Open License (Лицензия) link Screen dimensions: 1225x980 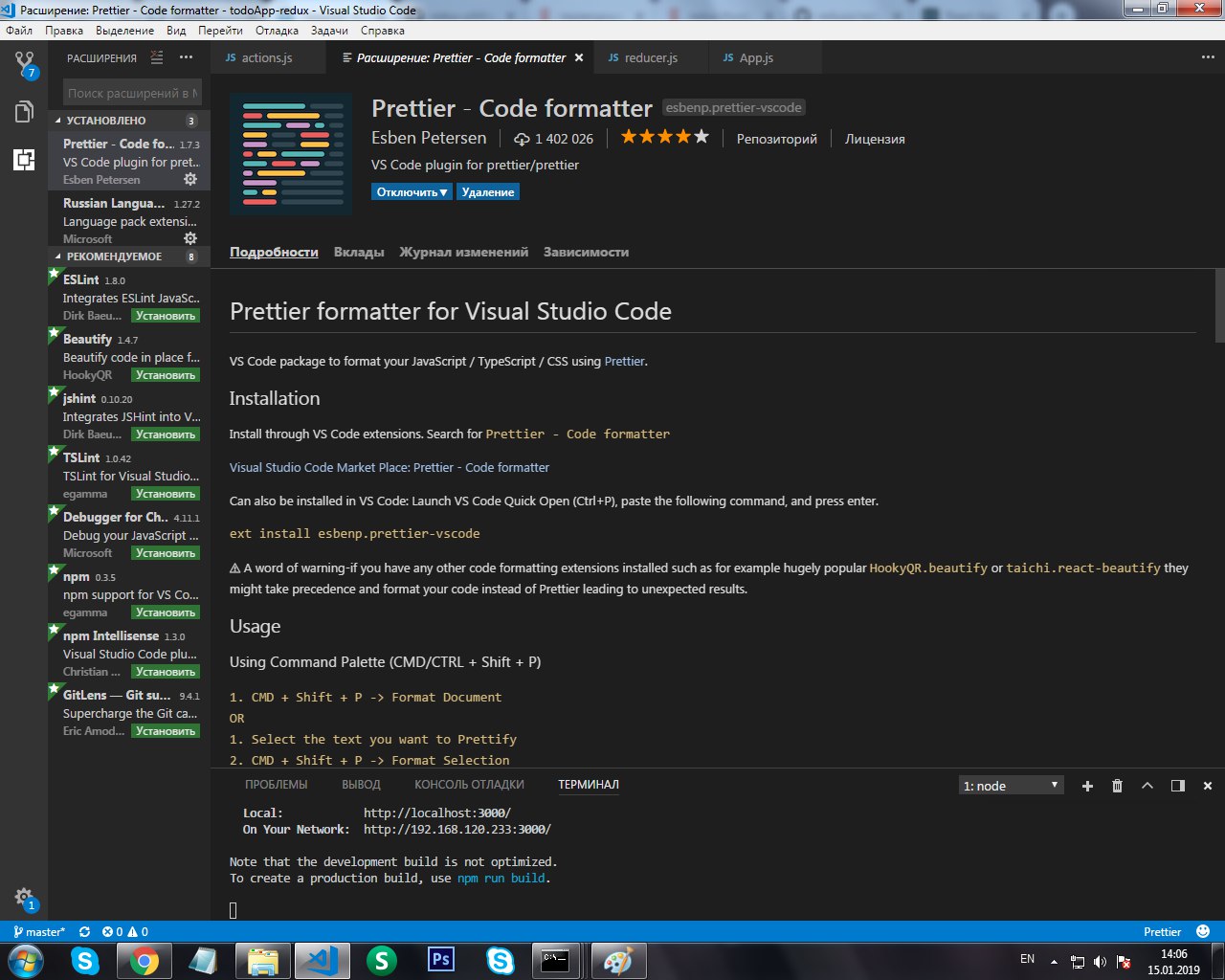click(875, 139)
